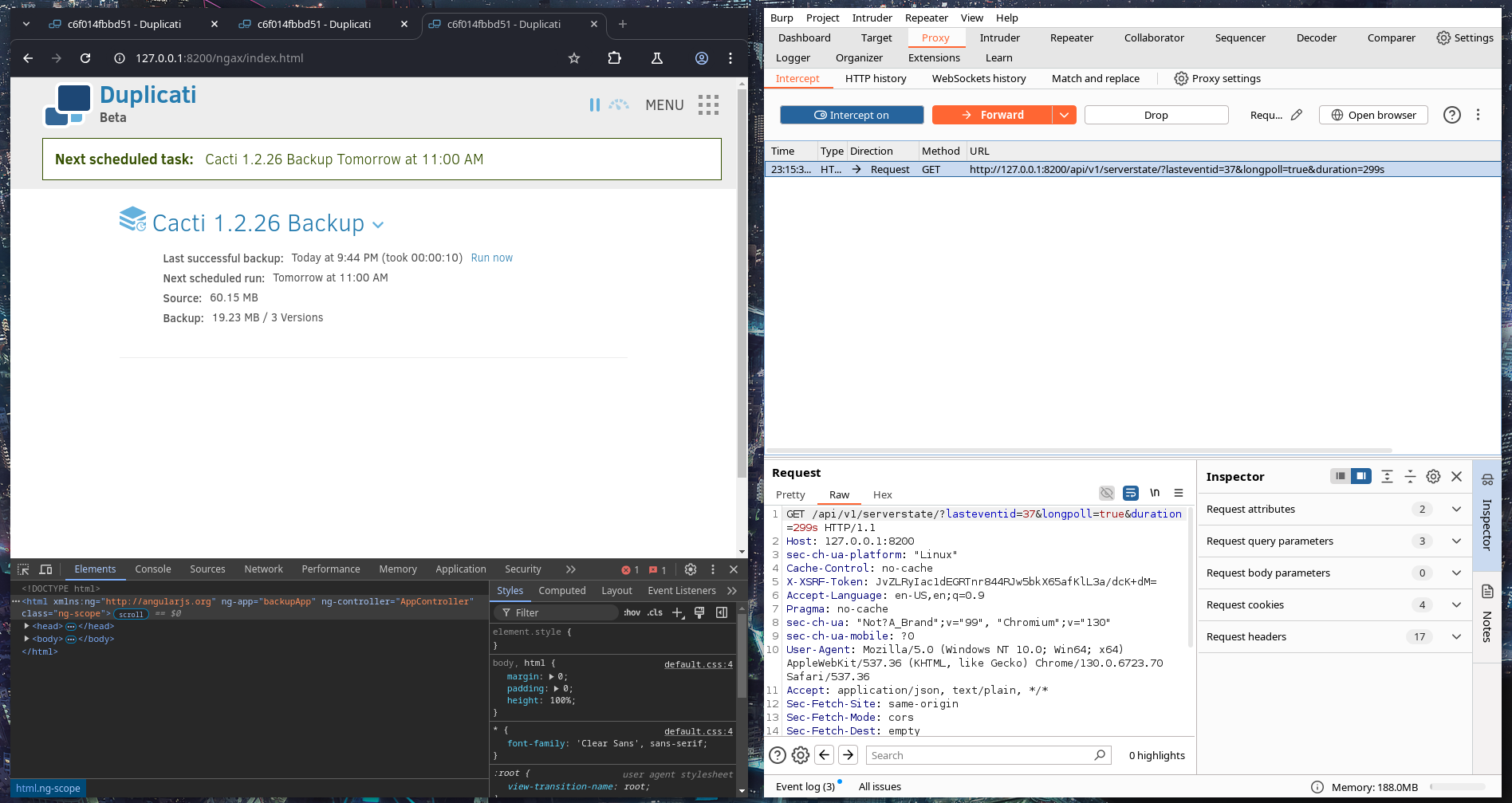This screenshot has height=803, width=1512.
Task: Go to previous search match arrow
Action: coord(825,755)
